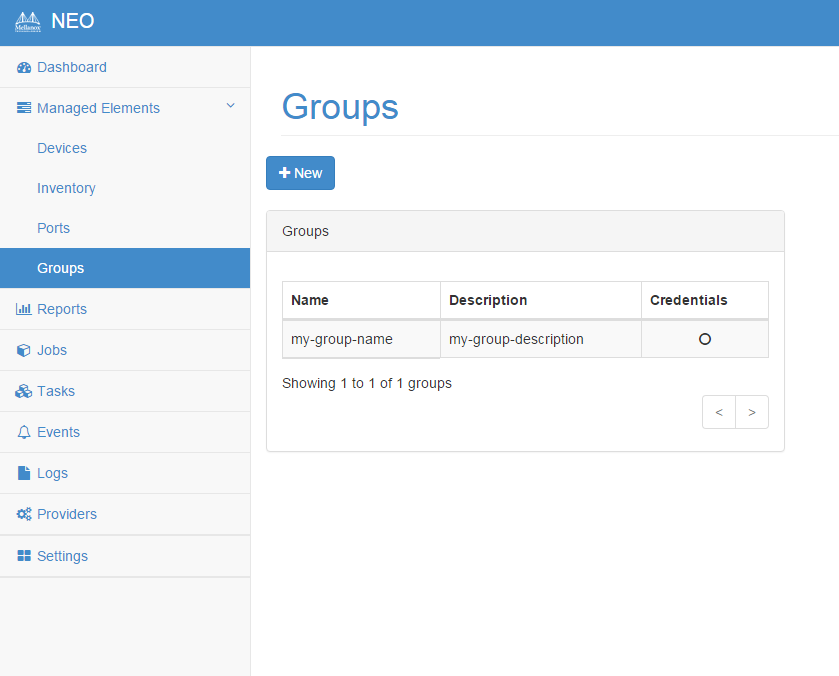This screenshot has height=676, width=839.
Task: Click the NEO title link
Action: (x=73, y=21)
